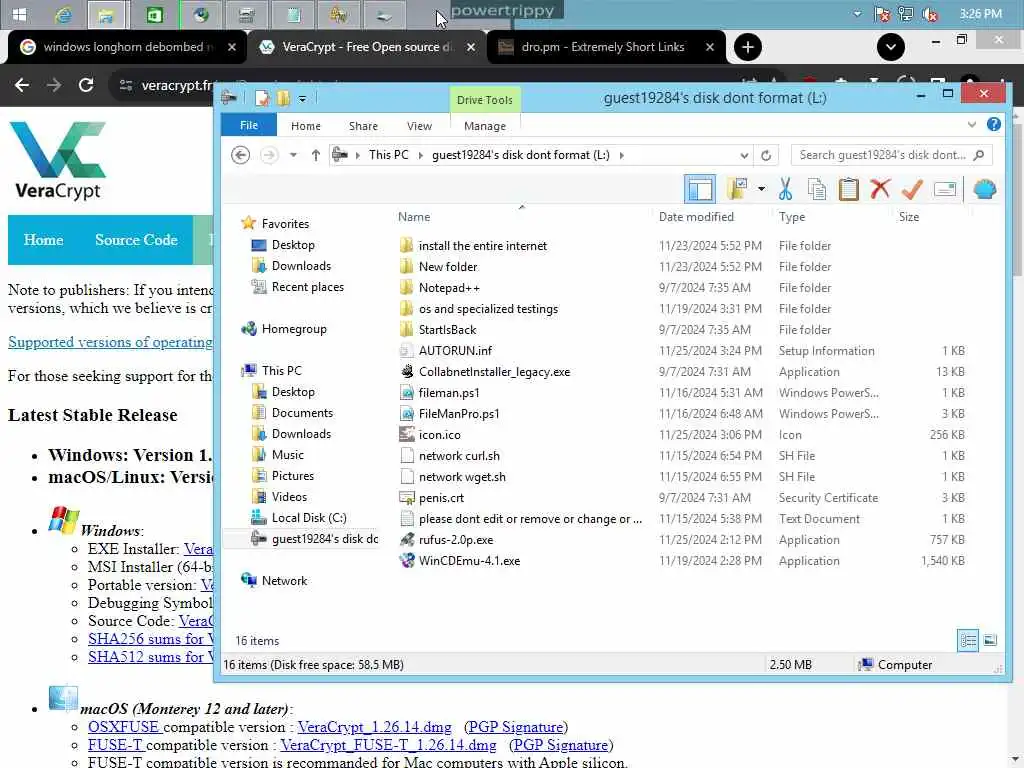Viewport: 1024px width, 768px height.
Task: Click the properties icon in quick access toolbar
Action: 262,99
